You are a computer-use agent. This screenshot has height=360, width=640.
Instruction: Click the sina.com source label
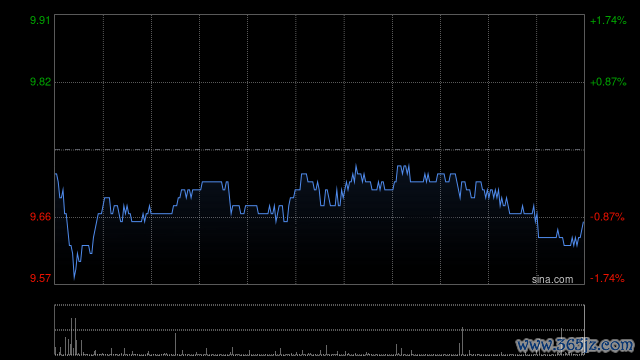tap(552, 279)
